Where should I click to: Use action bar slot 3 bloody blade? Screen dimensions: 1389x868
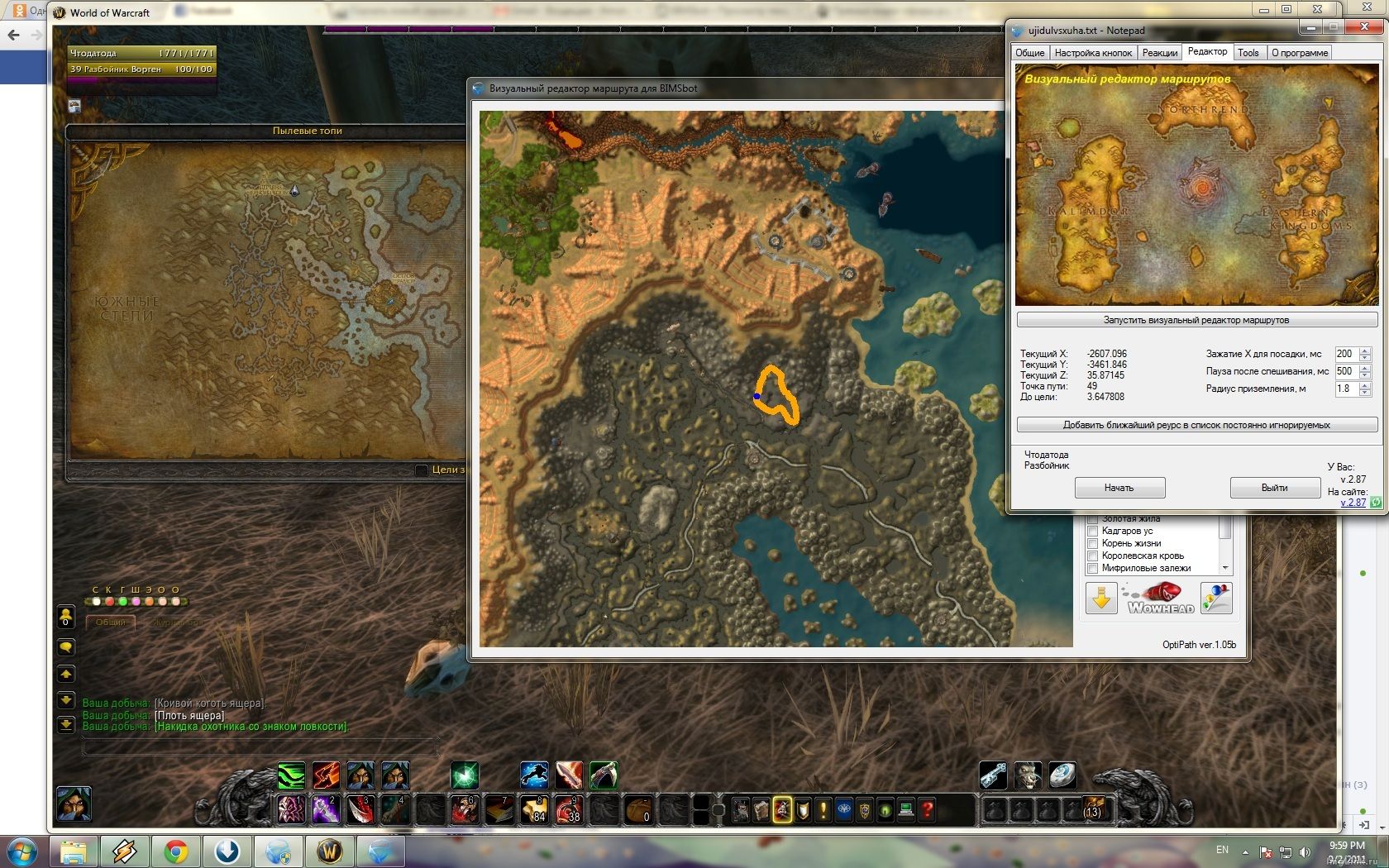[360, 809]
